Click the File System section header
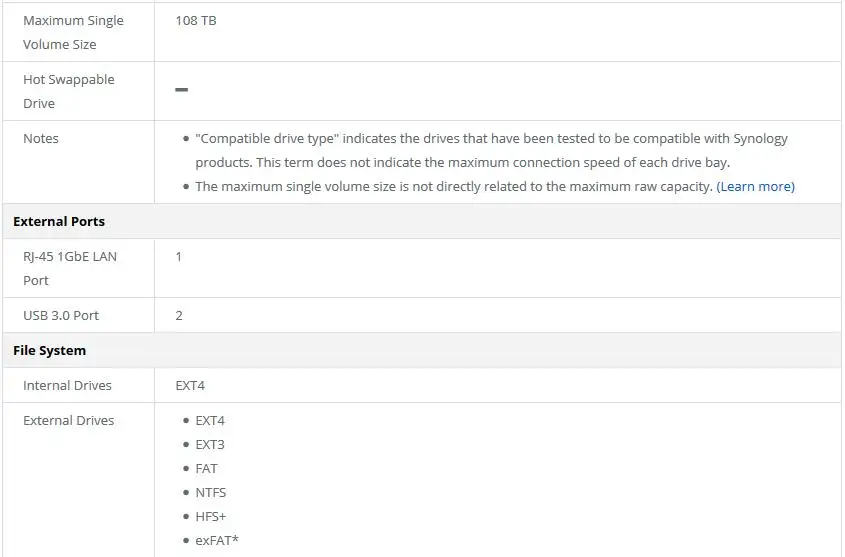Image resolution: width=845 pixels, height=557 pixels. (50, 350)
